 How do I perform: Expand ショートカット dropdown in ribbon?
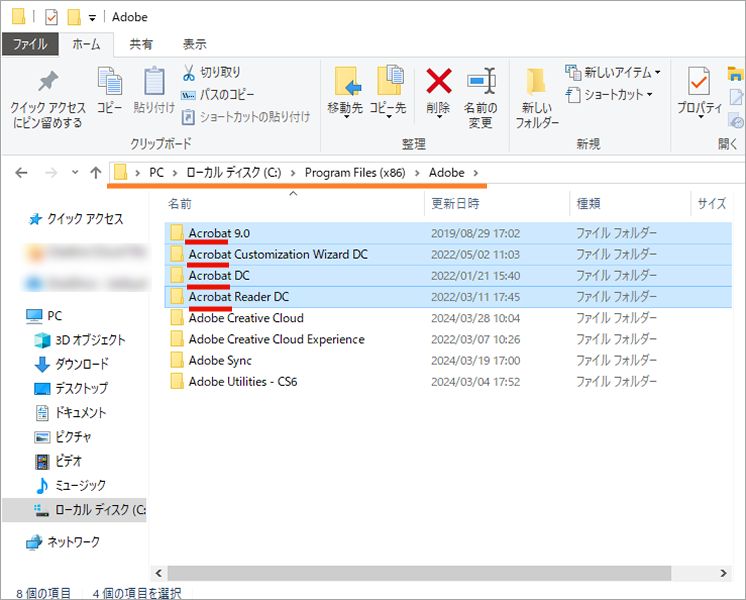[649, 95]
